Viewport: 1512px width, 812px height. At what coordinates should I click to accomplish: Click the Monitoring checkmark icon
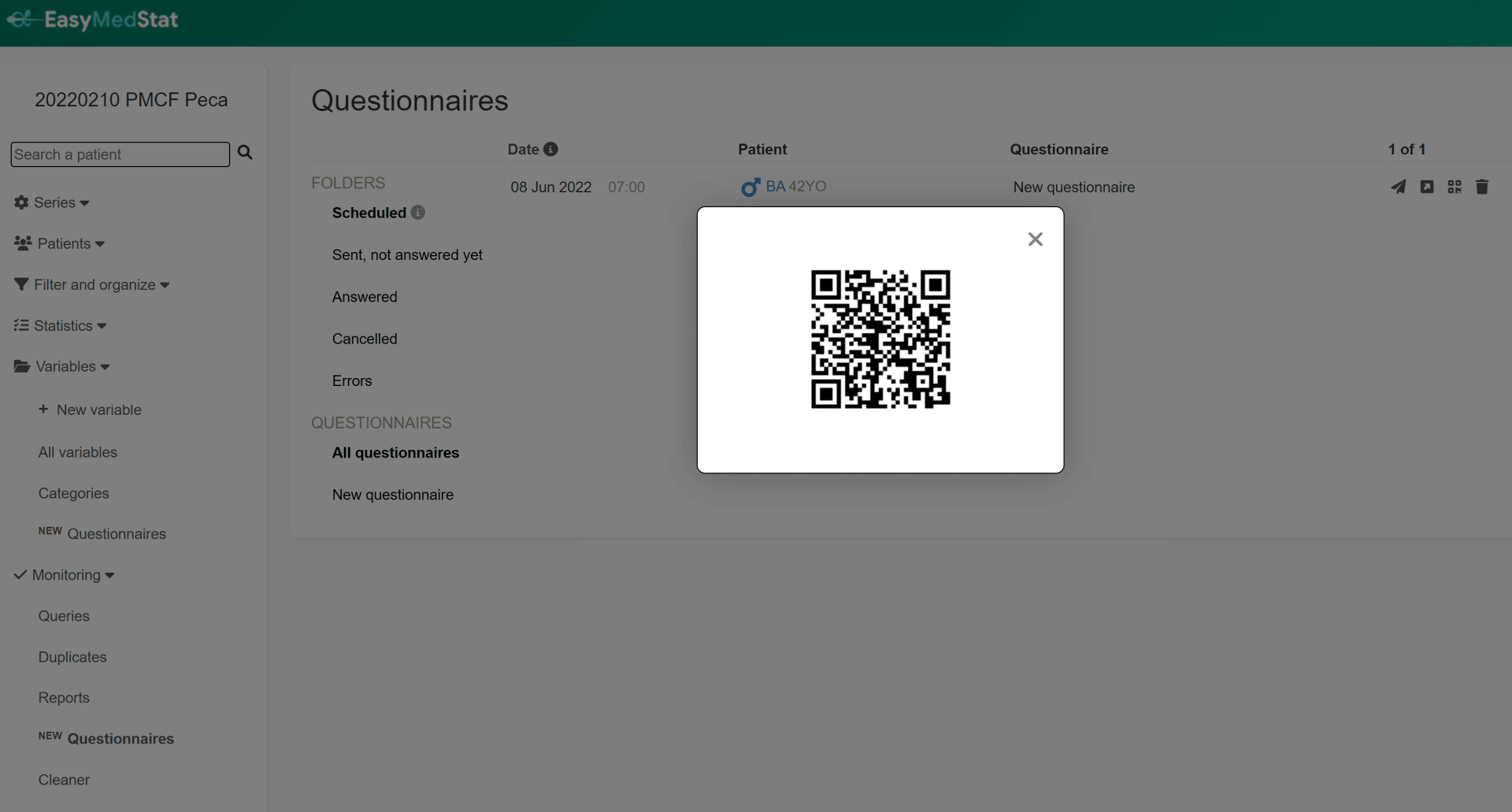click(20, 575)
